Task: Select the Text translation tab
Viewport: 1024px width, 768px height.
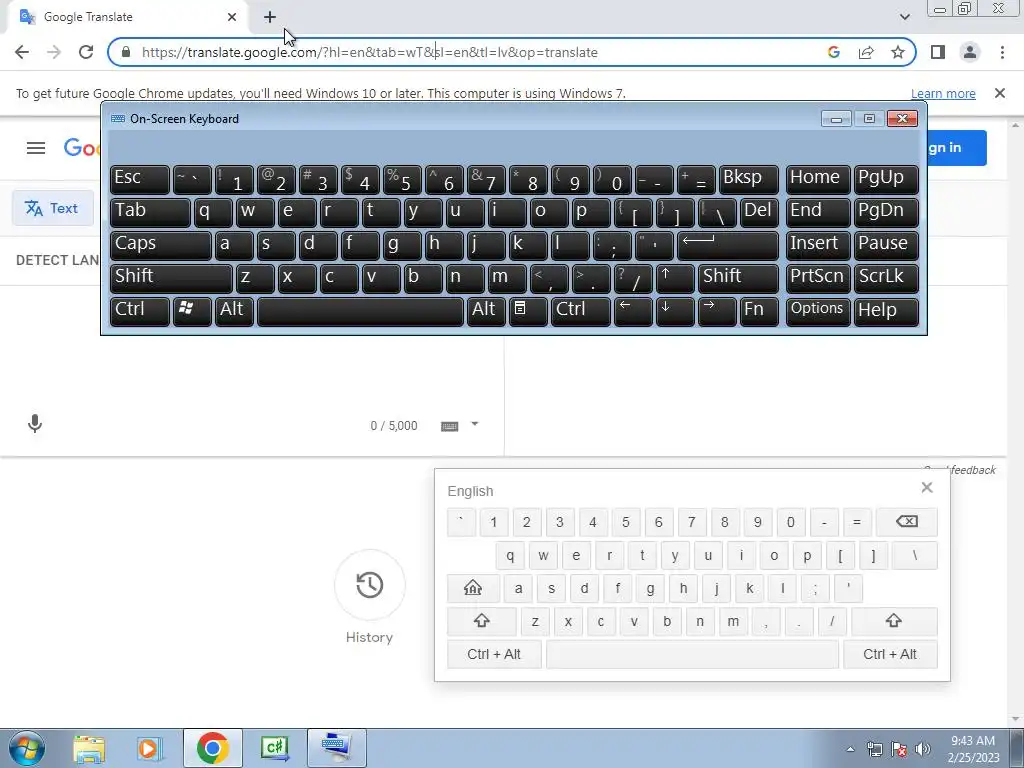Action: 52,208
